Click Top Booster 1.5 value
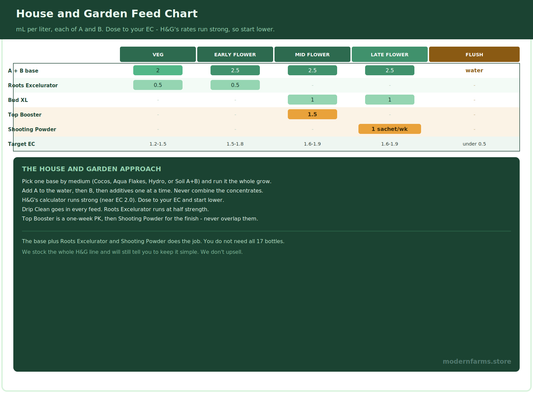 (x=312, y=114)
